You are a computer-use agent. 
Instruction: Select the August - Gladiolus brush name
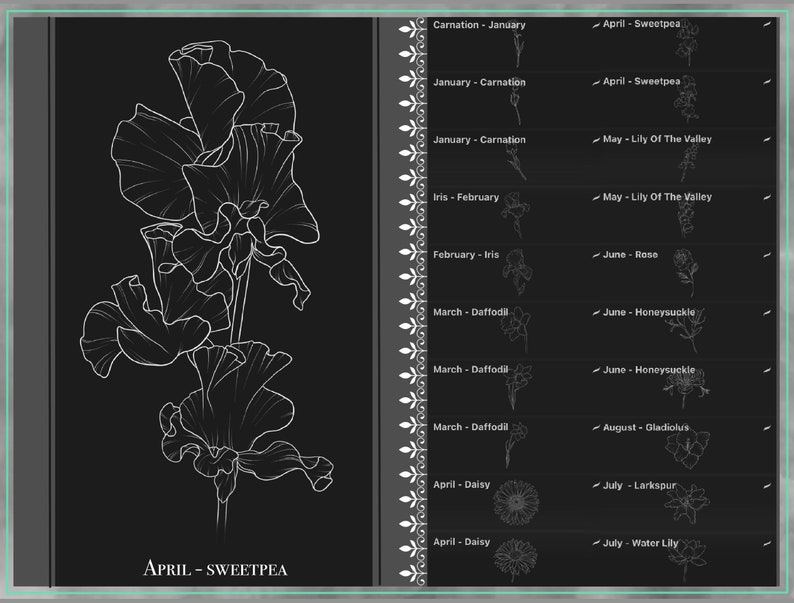tap(646, 427)
